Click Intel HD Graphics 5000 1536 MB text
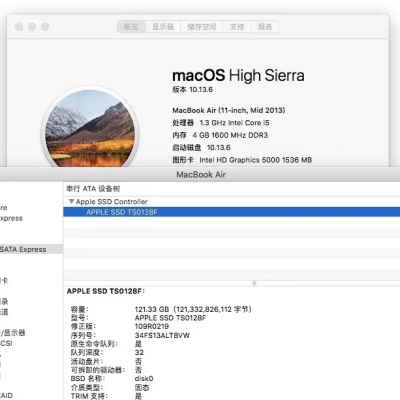 click(x=256, y=160)
